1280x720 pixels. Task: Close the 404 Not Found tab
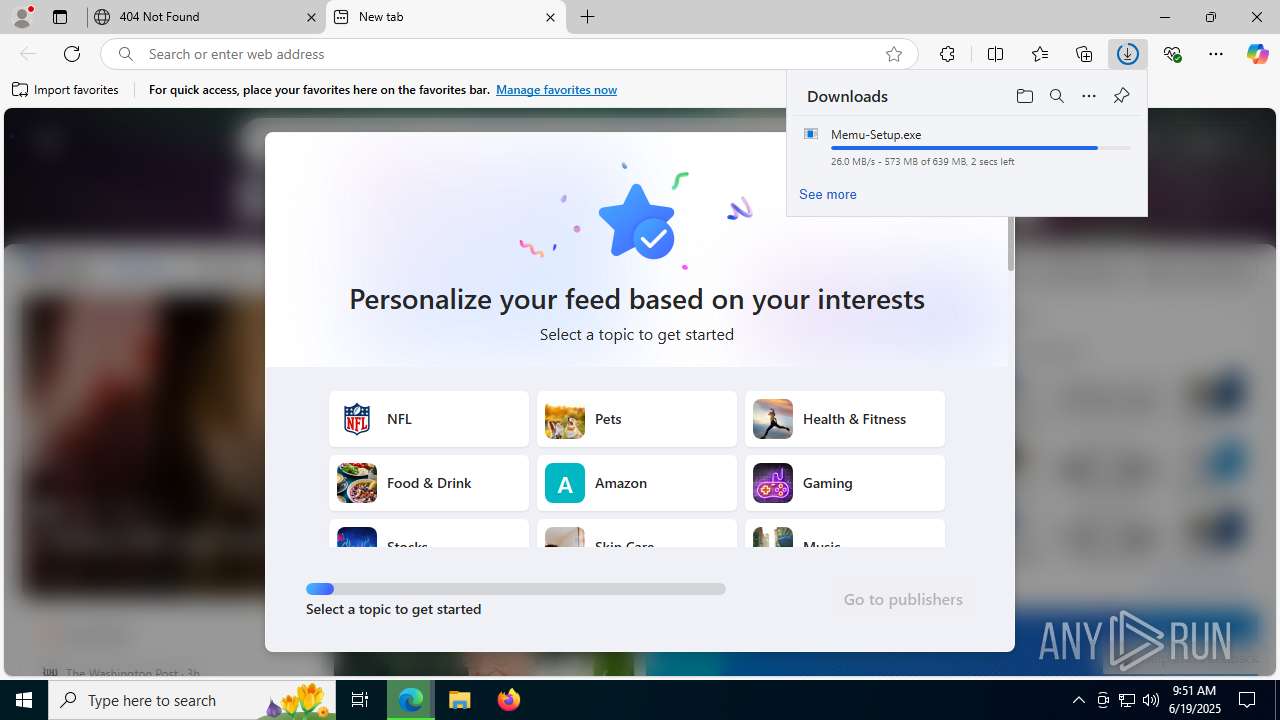click(311, 17)
